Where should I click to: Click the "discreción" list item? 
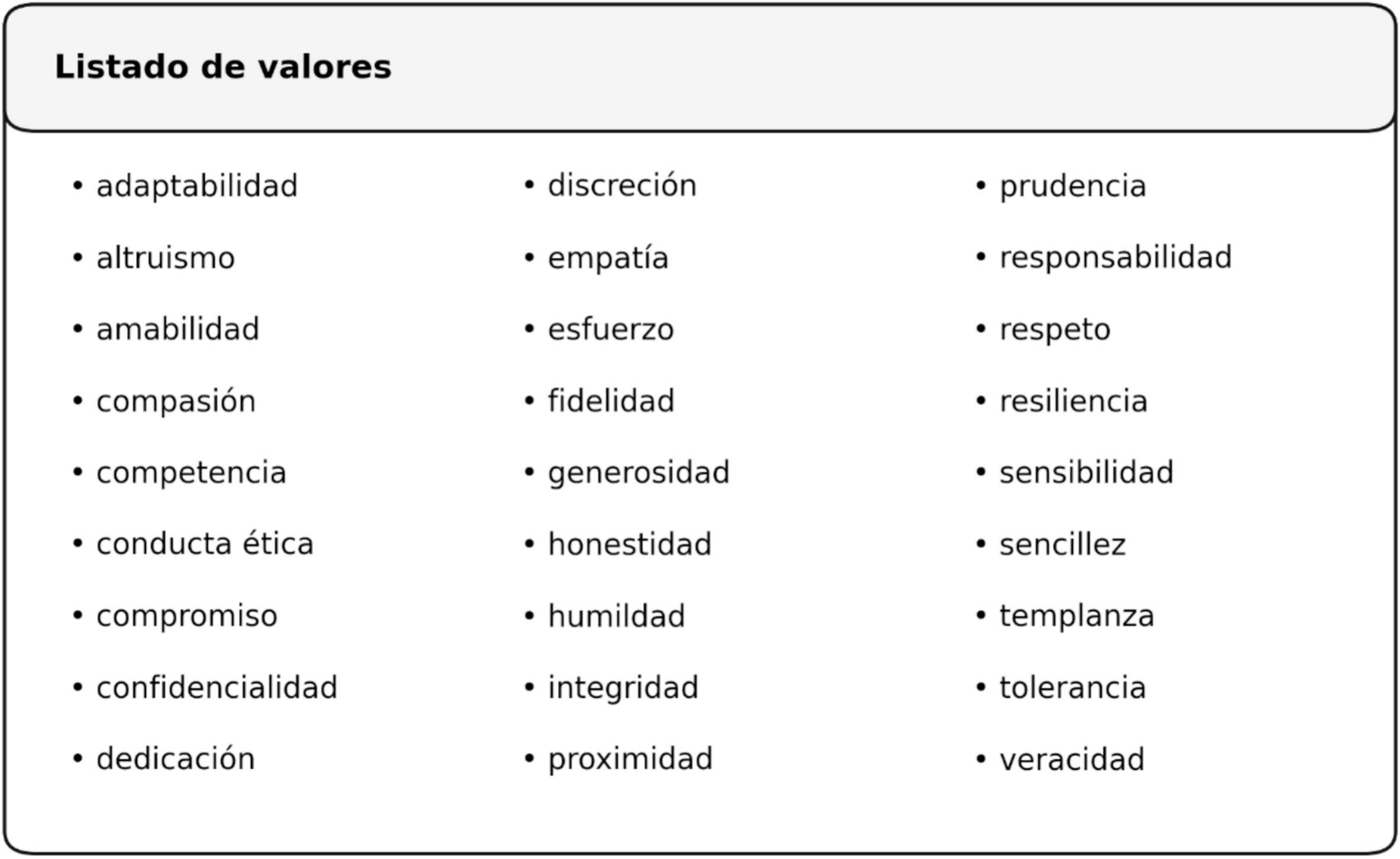pyautogui.click(x=622, y=186)
